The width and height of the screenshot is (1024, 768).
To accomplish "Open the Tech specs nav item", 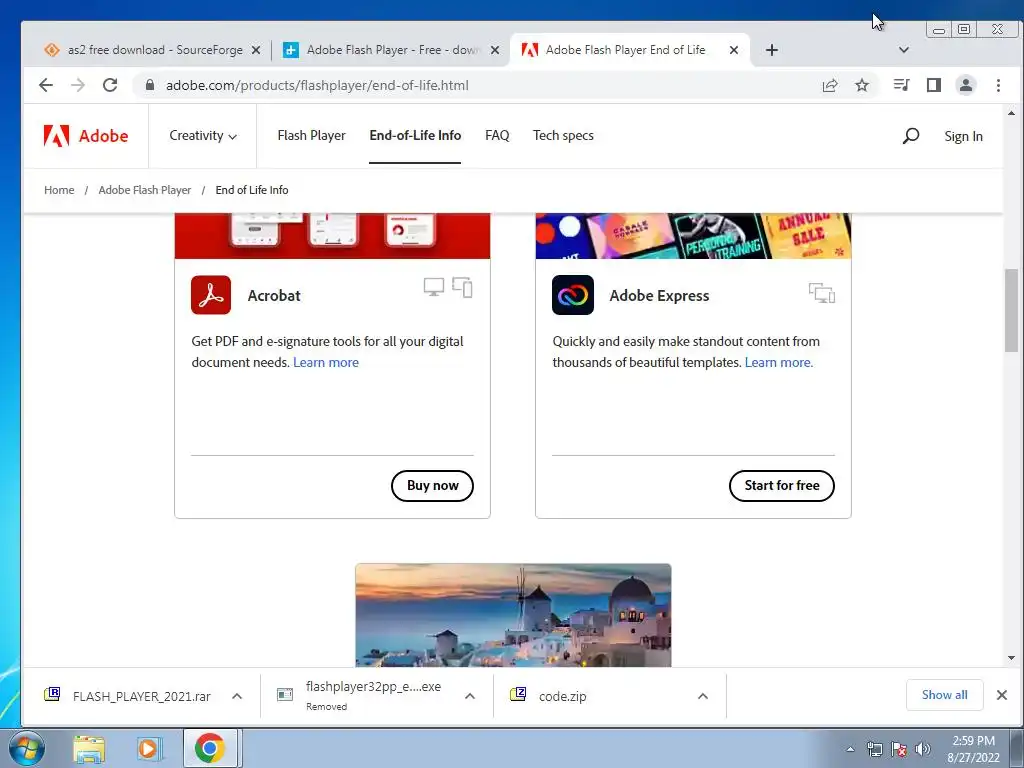I will pyautogui.click(x=563, y=135).
